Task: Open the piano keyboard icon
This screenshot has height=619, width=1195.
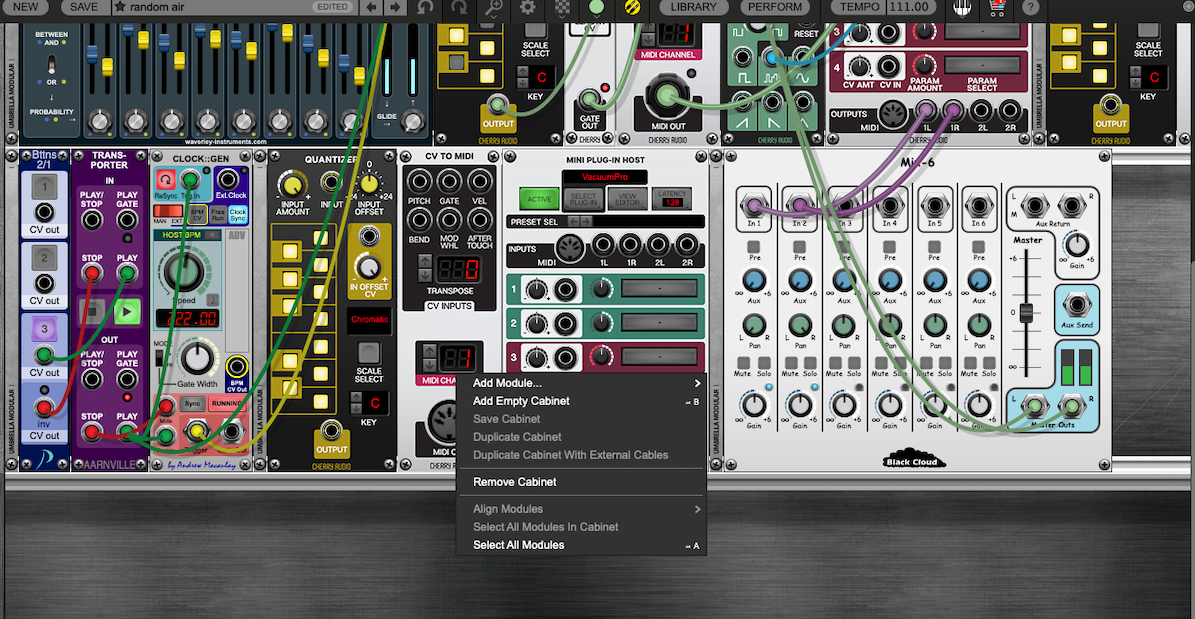Action: click(x=963, y=8)
